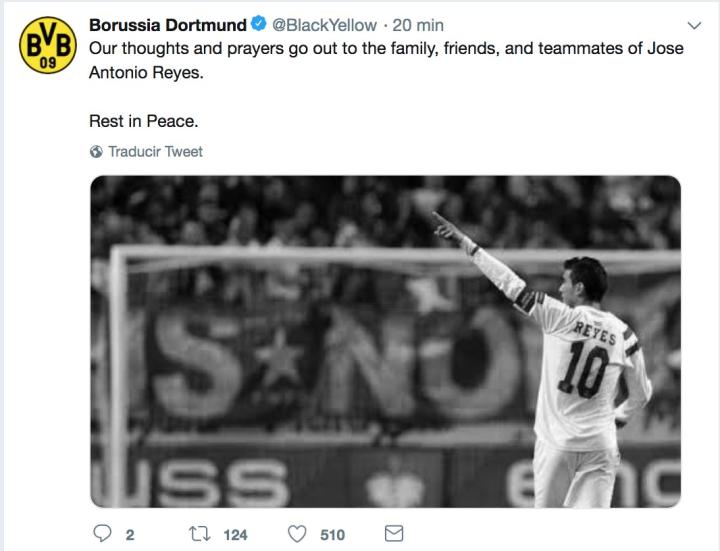Like the tweet with the heart icon

click(298, 535)
